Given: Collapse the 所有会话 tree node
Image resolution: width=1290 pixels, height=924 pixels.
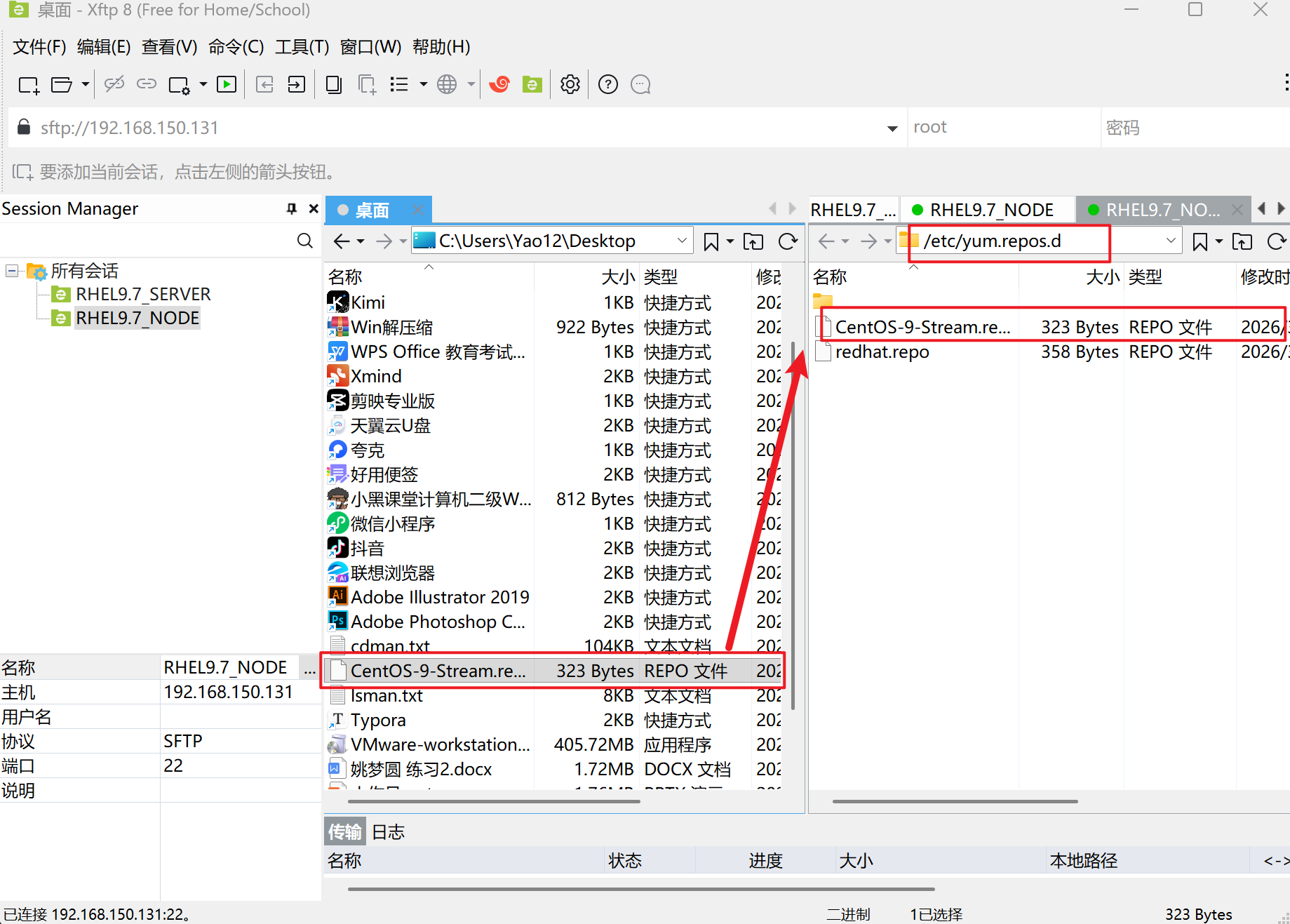Looking at the screenshot, I should [12, 271].
